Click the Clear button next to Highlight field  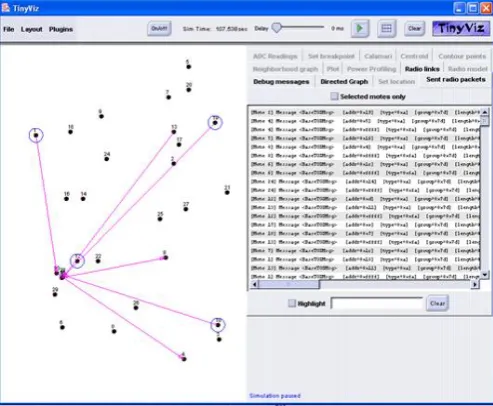tap(437, 303)
